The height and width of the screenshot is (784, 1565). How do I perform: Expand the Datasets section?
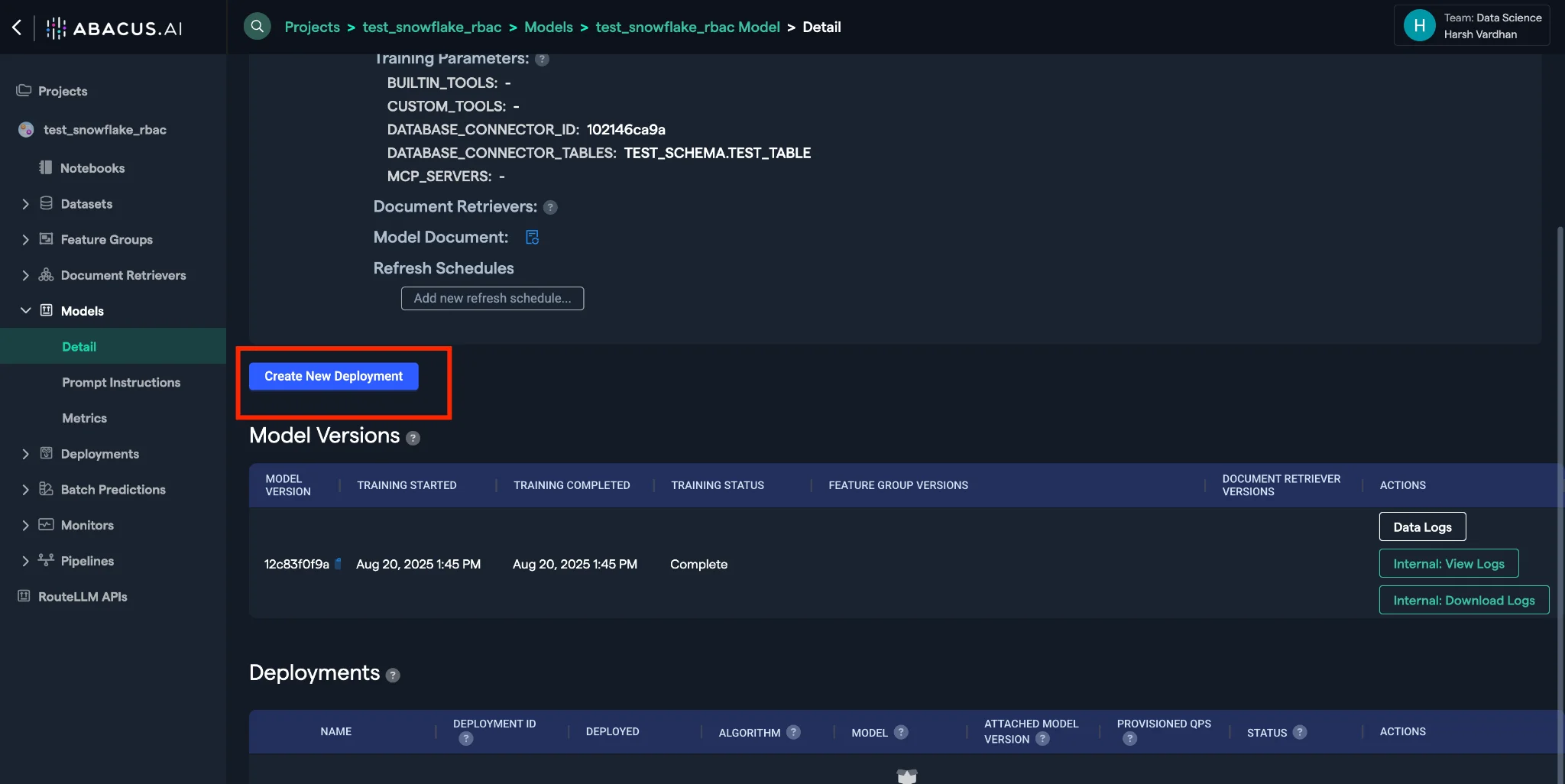(x=25, y=203)
